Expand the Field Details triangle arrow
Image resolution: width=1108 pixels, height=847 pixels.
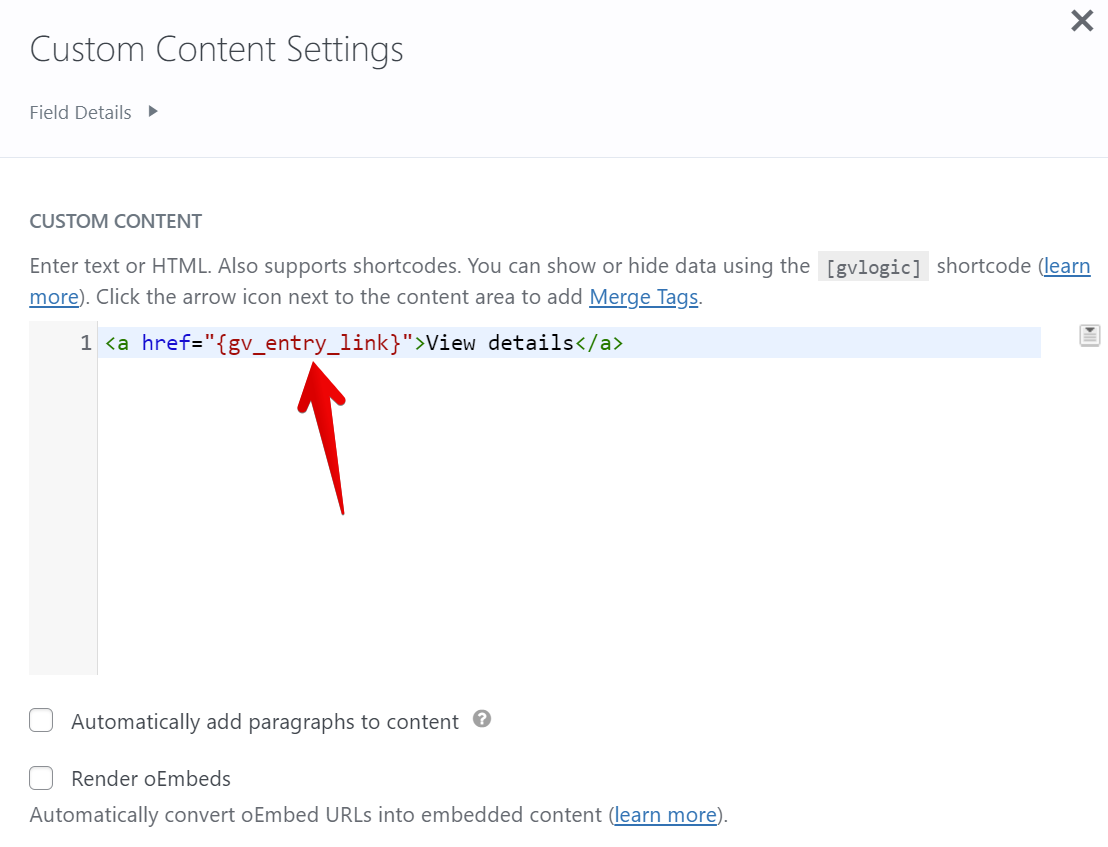tap(153, 111)
